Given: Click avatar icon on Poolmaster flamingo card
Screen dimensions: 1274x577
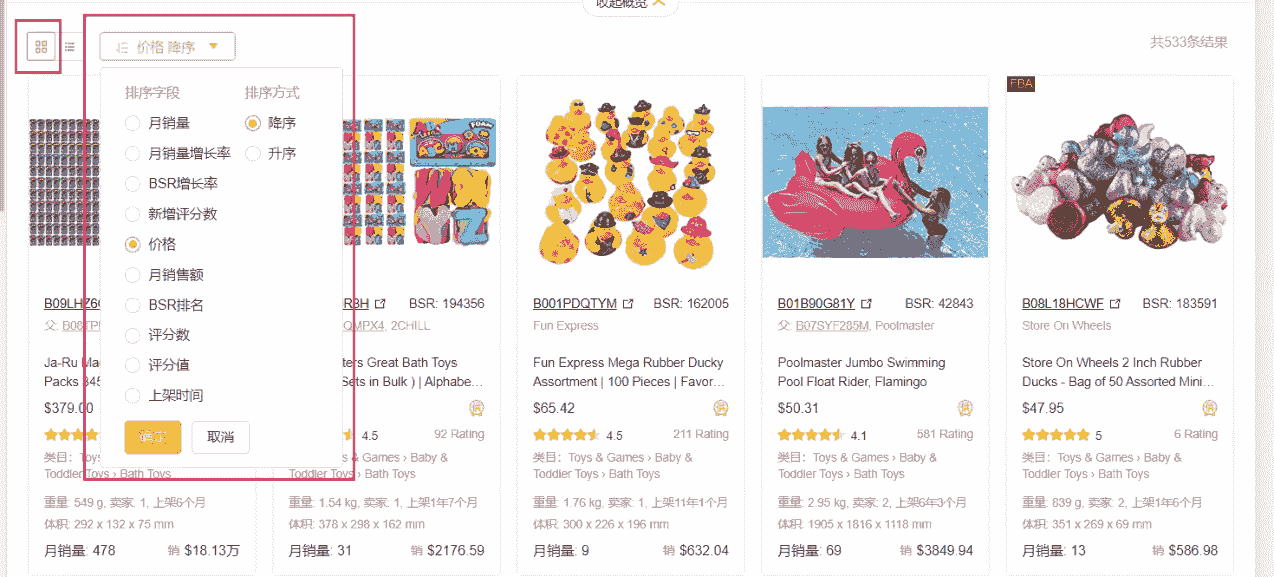Looking at the screenshot, I should [x=965, y=408].
